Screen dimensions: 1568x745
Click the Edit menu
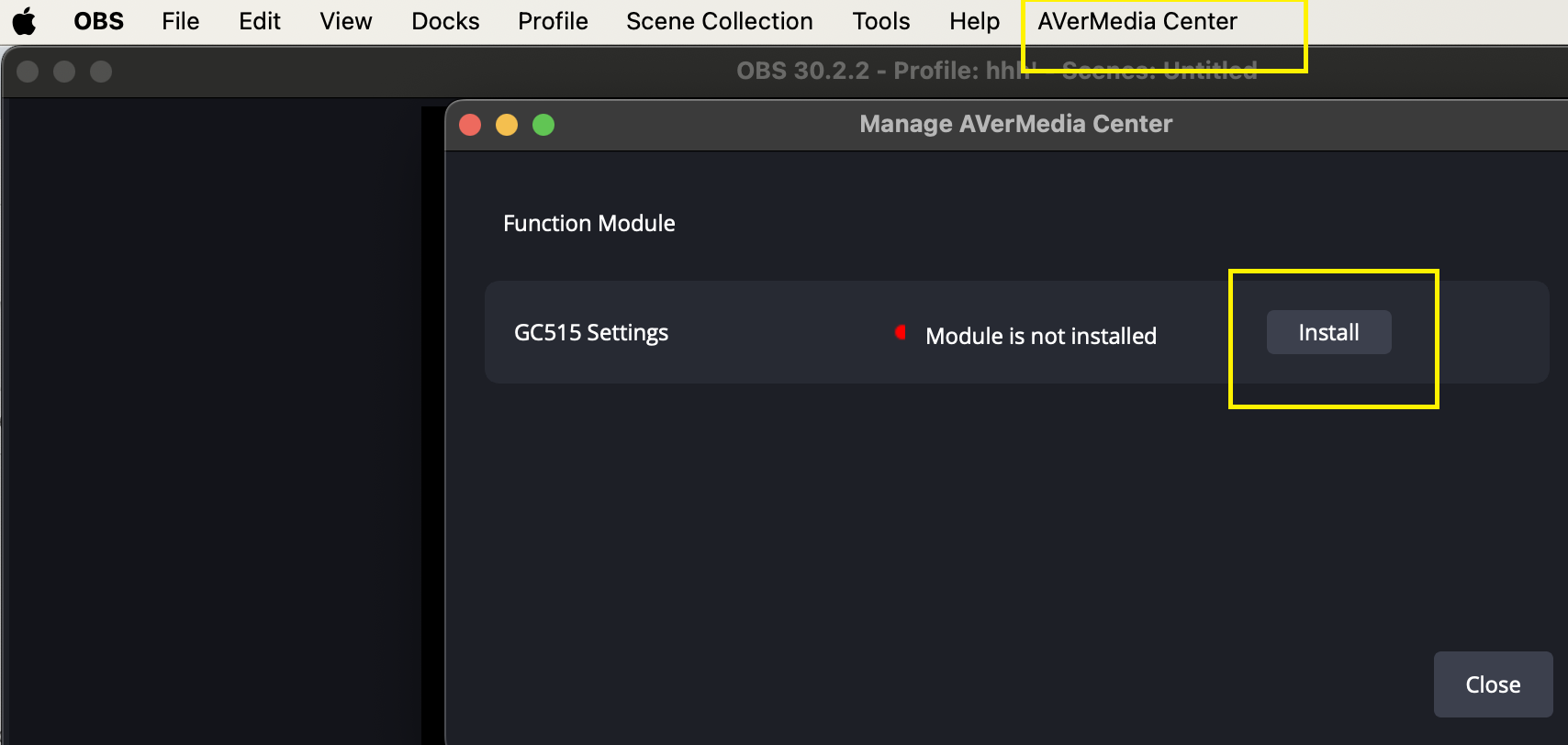[x=259, y=21]
